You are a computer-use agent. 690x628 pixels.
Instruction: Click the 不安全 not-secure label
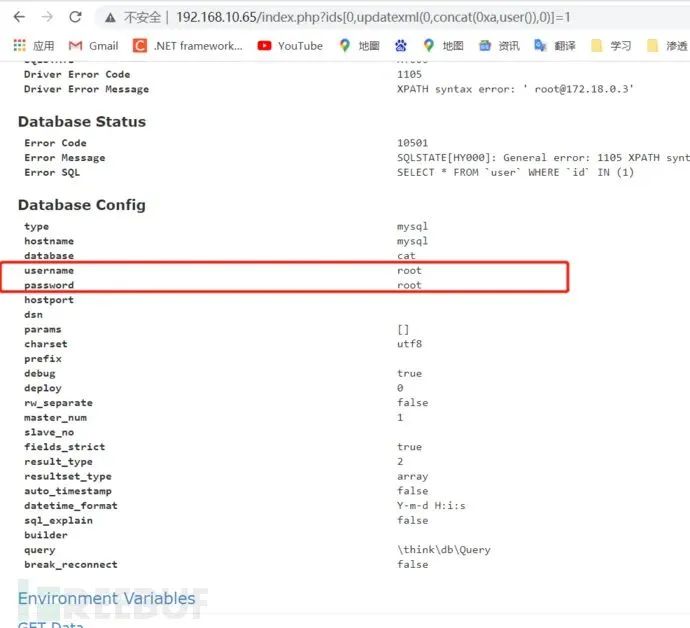(x=142, y=18)
